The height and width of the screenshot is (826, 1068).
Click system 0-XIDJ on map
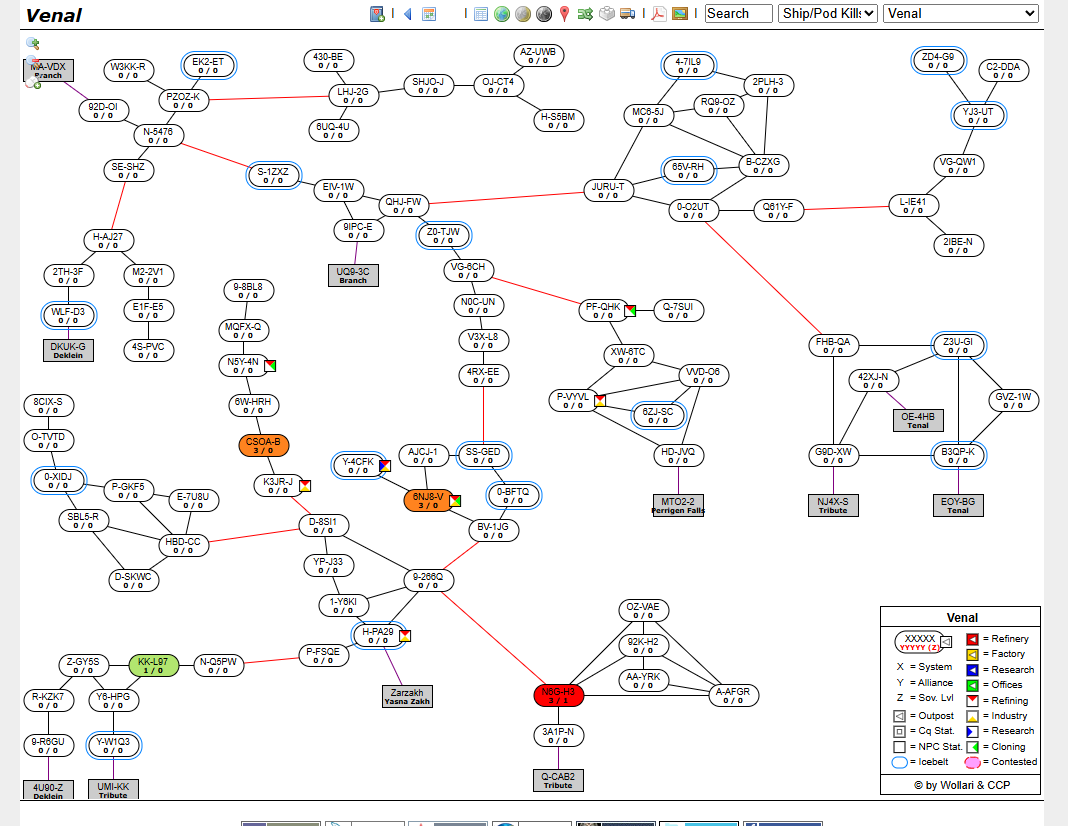click(x=58, y=481)
